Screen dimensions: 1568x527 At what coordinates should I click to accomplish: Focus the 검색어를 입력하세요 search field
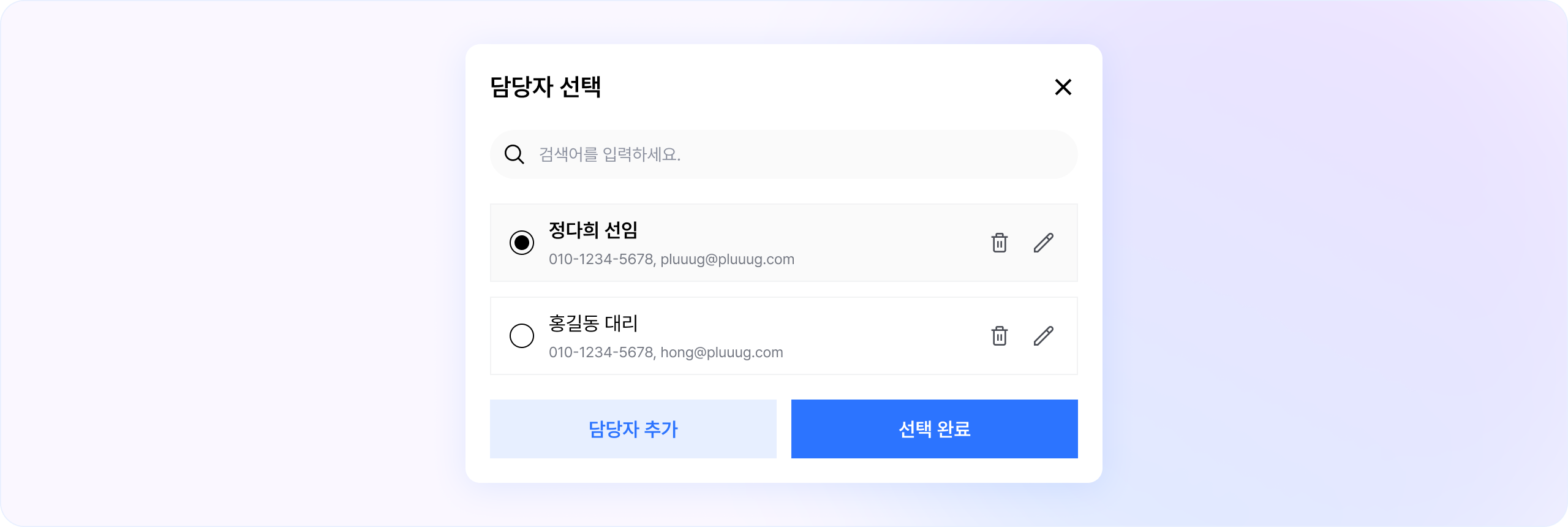796,154
